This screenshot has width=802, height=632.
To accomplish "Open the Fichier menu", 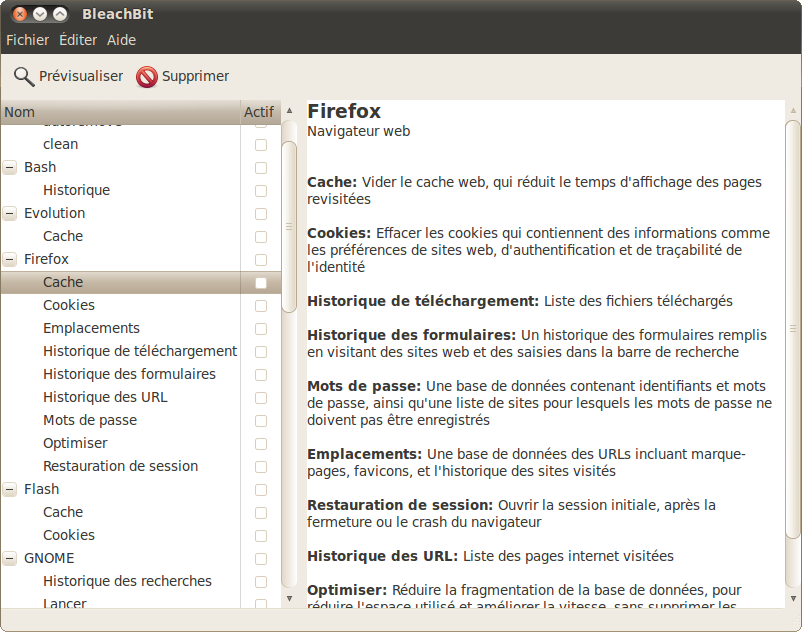I will [27, 40].
